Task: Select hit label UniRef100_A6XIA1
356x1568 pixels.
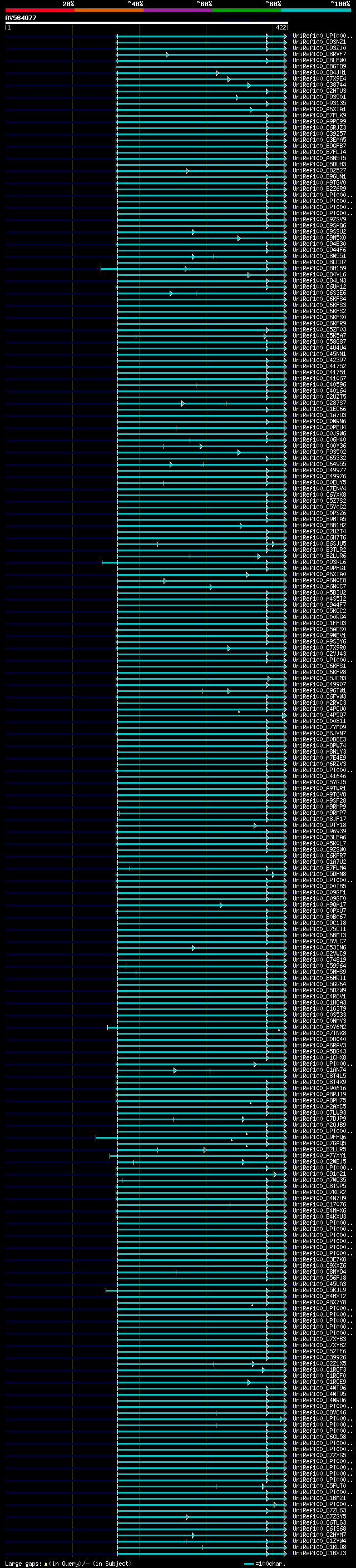Action: coord(319,109)
